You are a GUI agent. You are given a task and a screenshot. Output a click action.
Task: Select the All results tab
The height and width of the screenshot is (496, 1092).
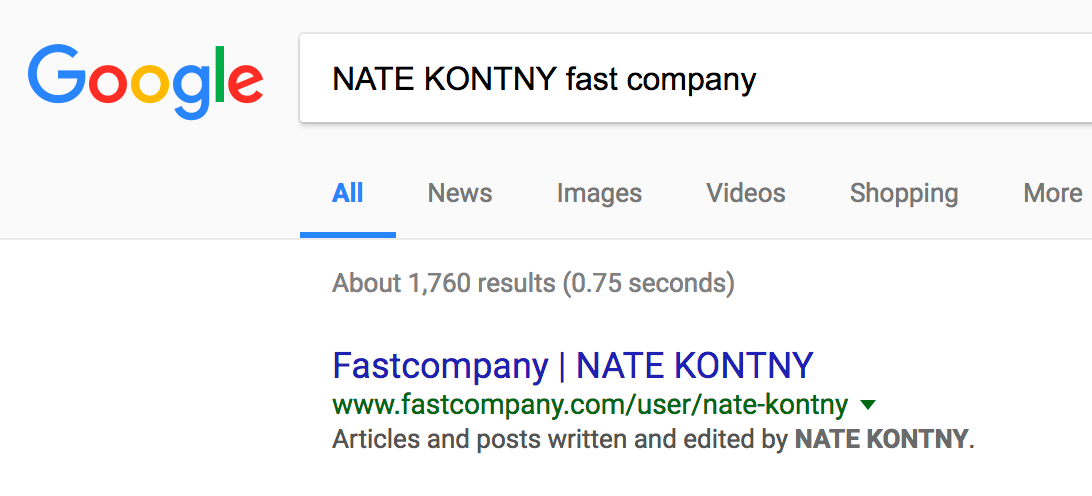point(348,193)
